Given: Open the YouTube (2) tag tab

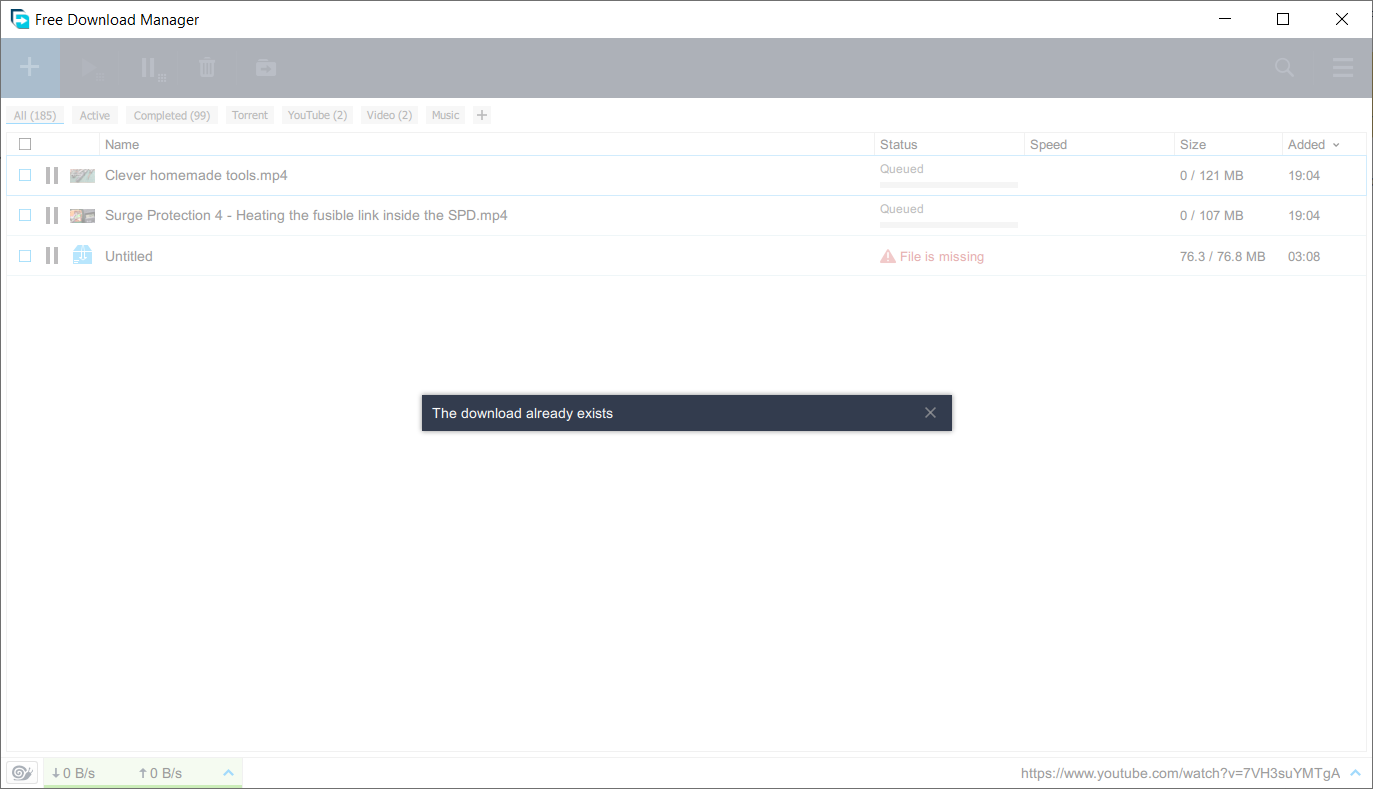Looking at the screenshot, I should click(x=317, y=115).
